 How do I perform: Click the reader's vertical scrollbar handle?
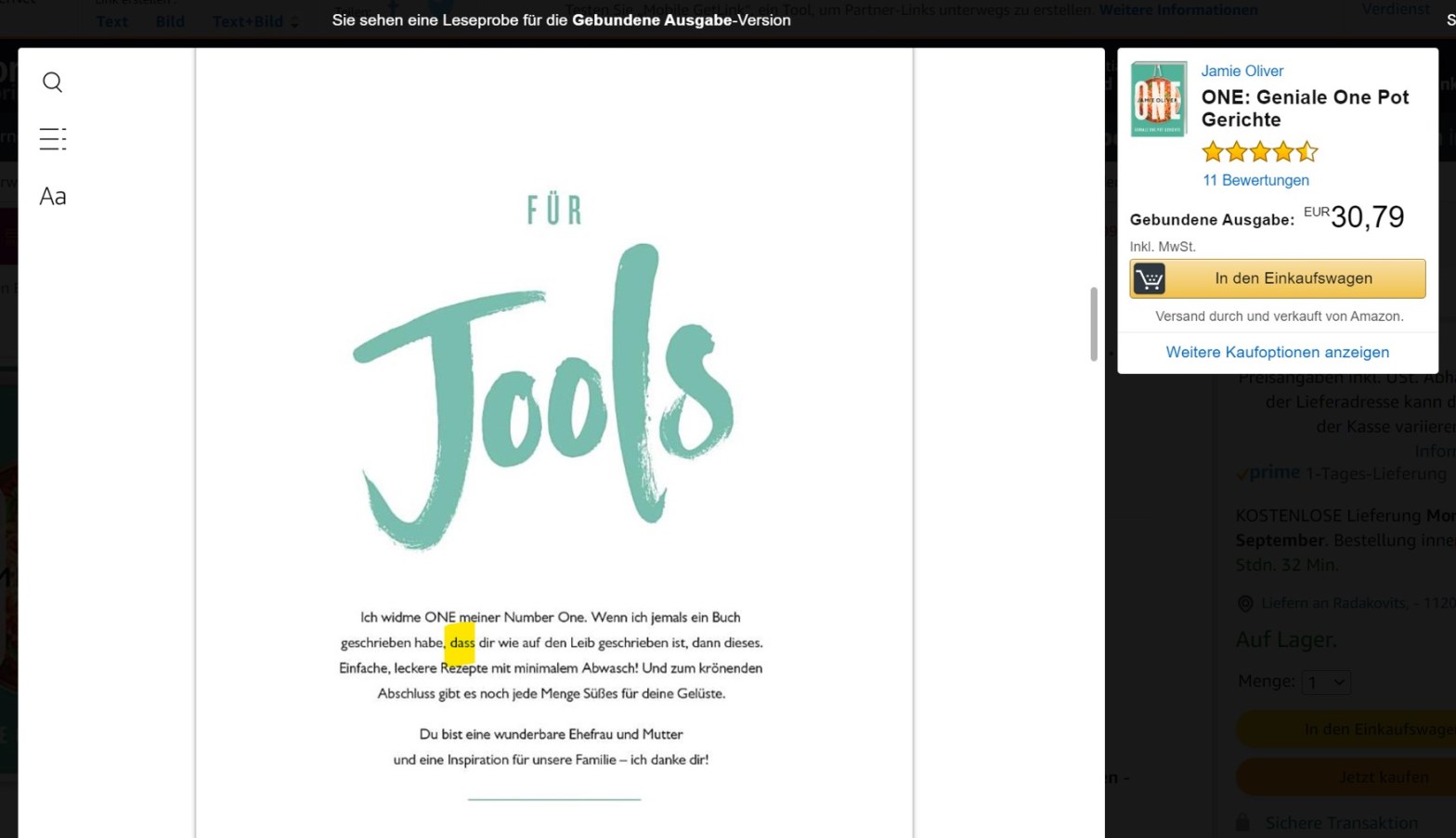tap(1094, 324)
